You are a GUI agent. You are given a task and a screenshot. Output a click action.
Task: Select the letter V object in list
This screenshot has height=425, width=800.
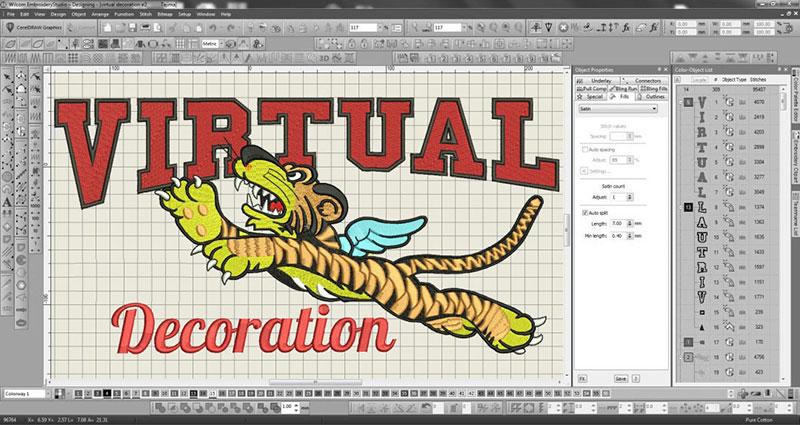pos(701,103)
